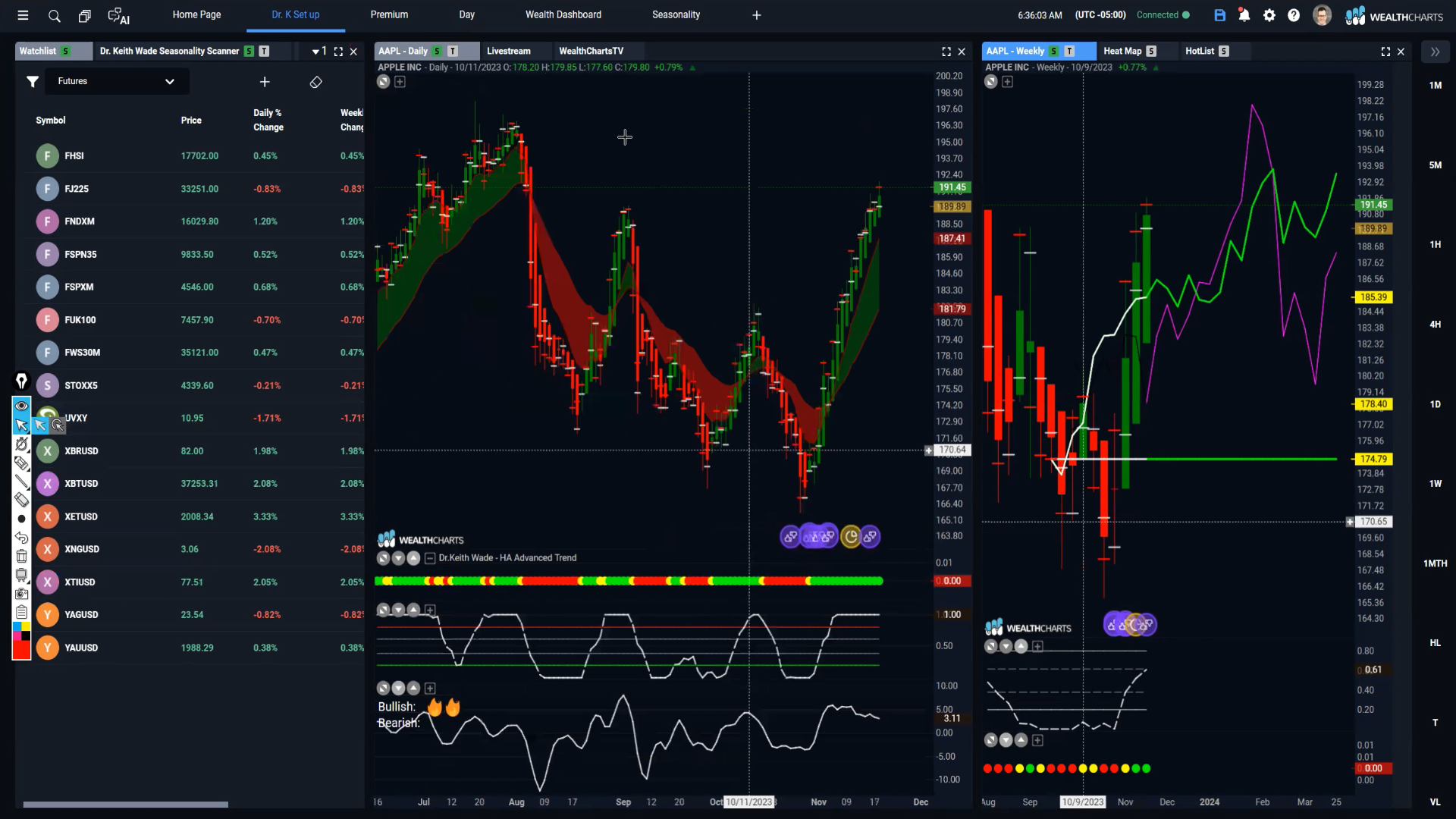Image resolution: width=1456 pixels, height=819 pixels.
Task: Toggle the green S link on AAPL Daily tab
Action: (x=437, y=51)
